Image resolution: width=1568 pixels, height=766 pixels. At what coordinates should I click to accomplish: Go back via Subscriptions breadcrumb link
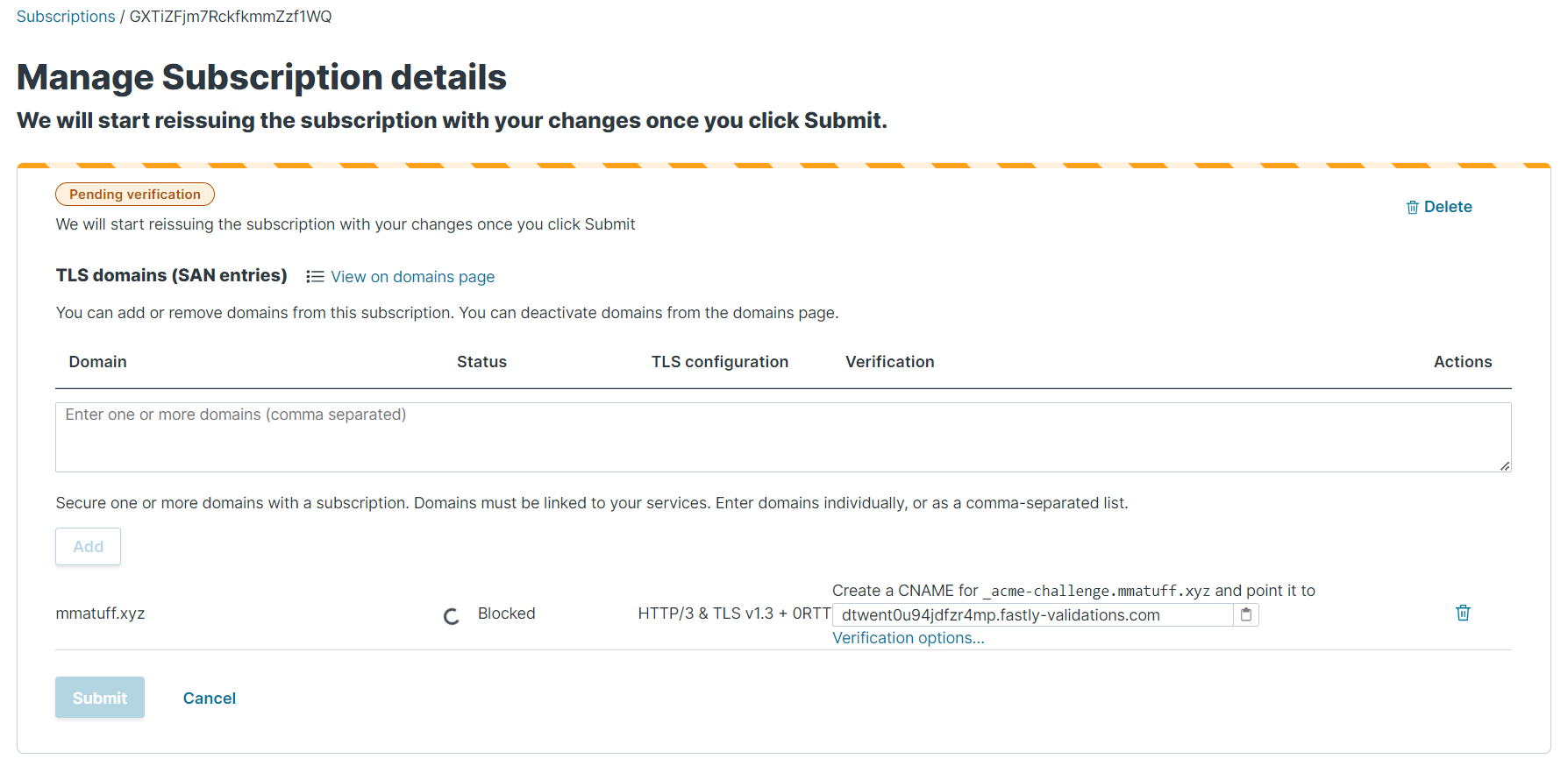[66, 17]
